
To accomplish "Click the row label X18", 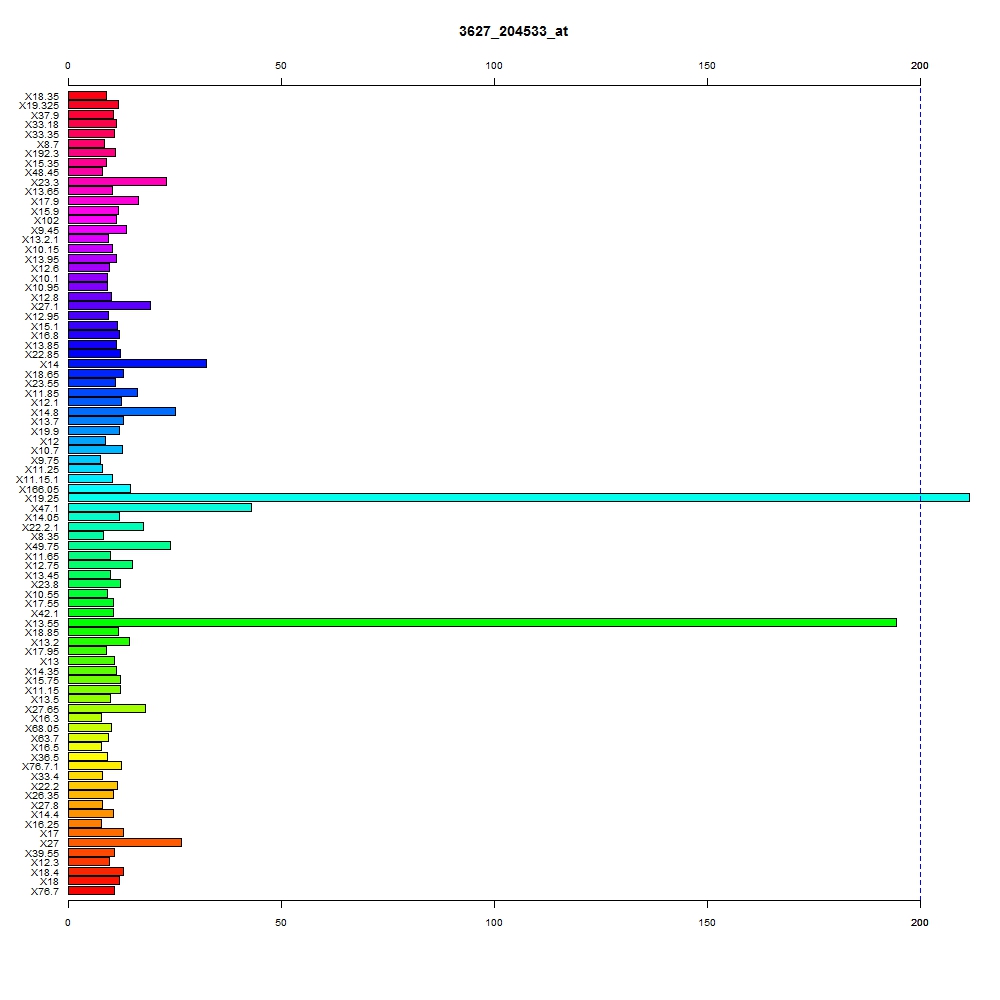I will pyautogui.click(x=50, y=881).
